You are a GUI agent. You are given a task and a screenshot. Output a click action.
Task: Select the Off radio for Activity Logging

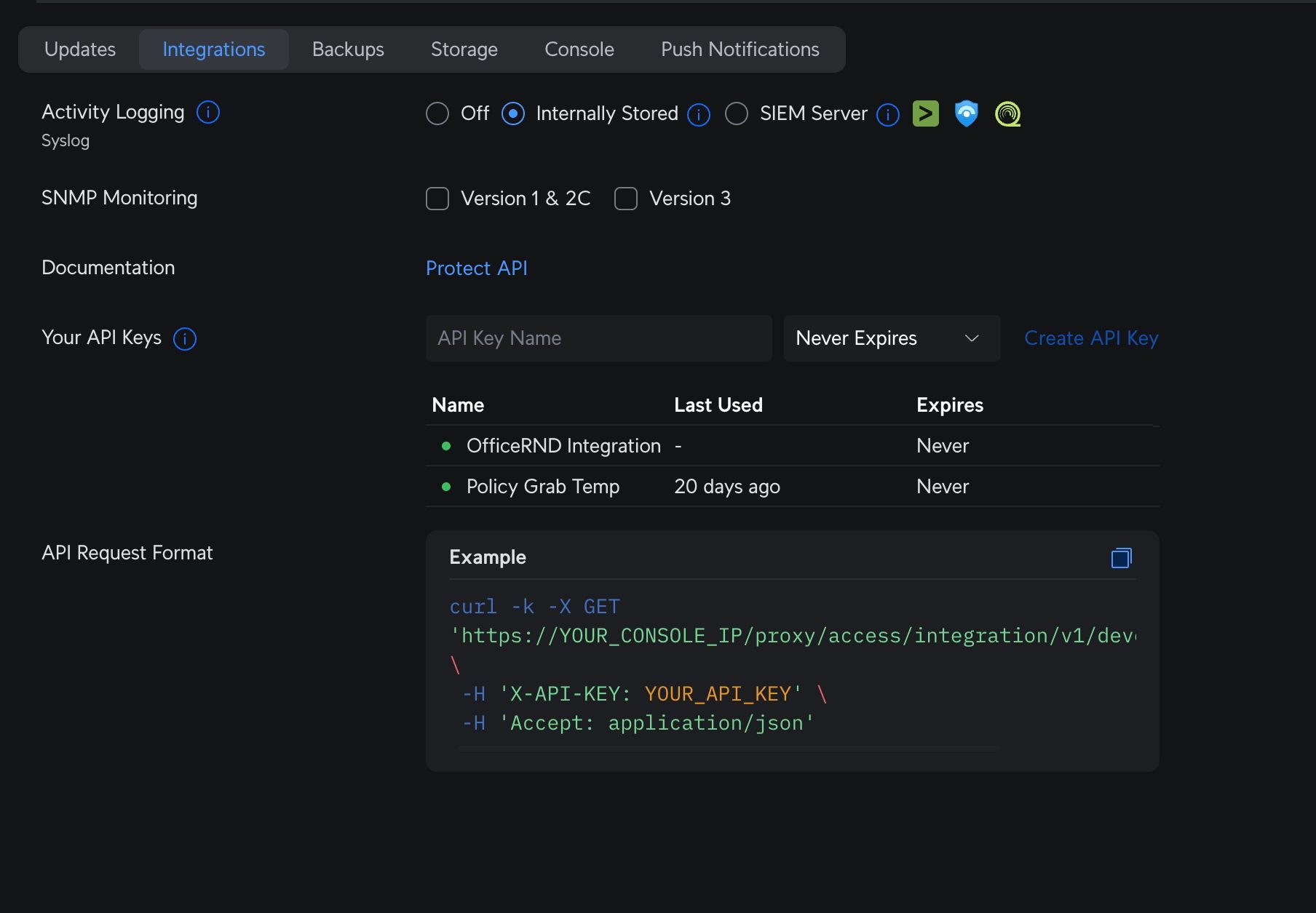[437, 113]
